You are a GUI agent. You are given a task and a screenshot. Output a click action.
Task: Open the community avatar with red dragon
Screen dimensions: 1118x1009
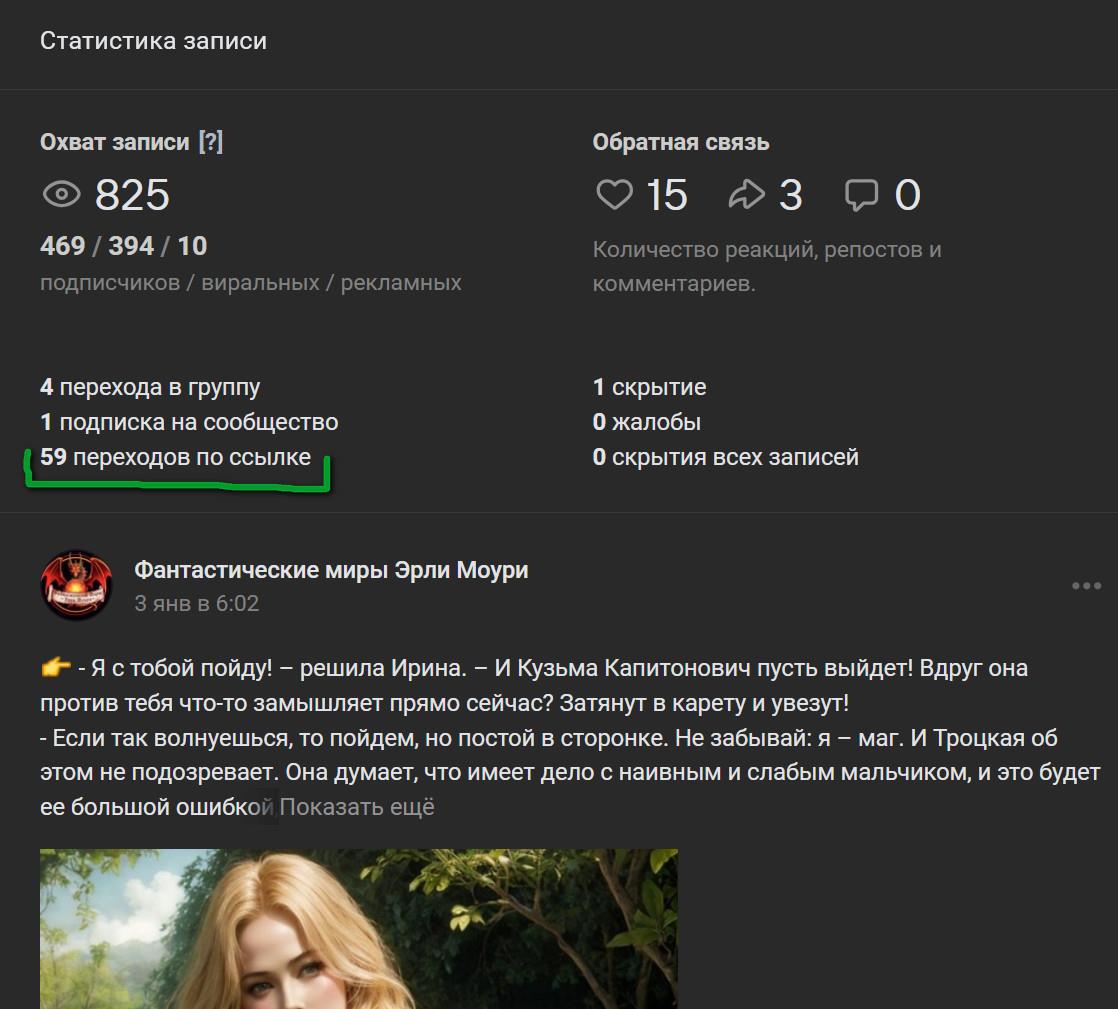[76, 585]
